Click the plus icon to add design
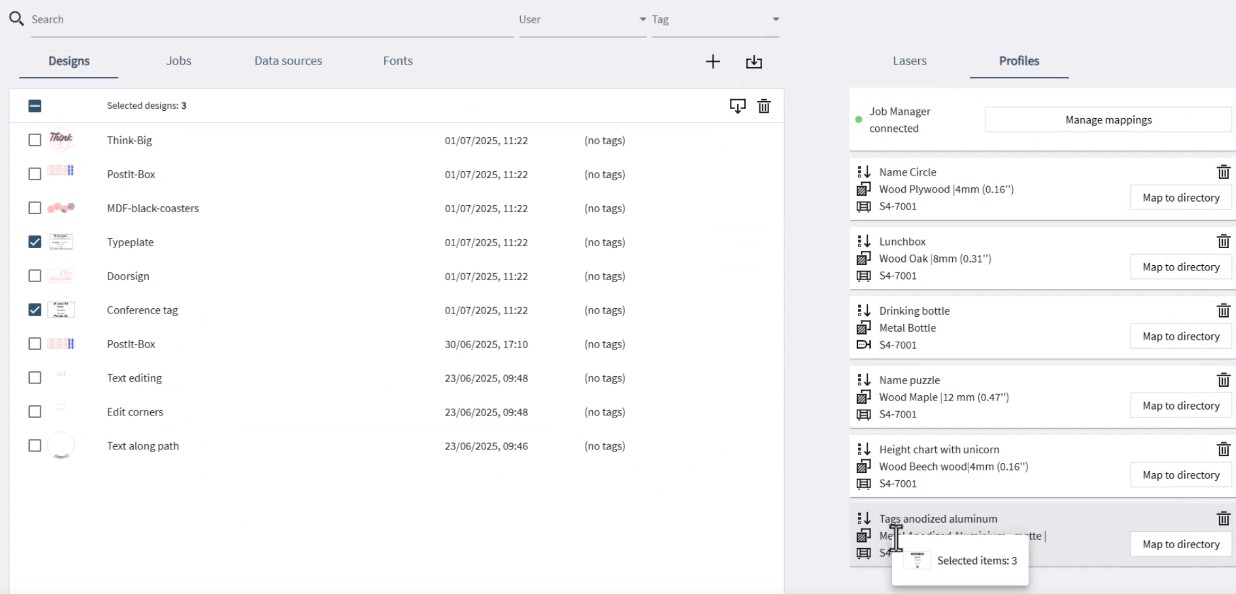 (x=713, y=62)
